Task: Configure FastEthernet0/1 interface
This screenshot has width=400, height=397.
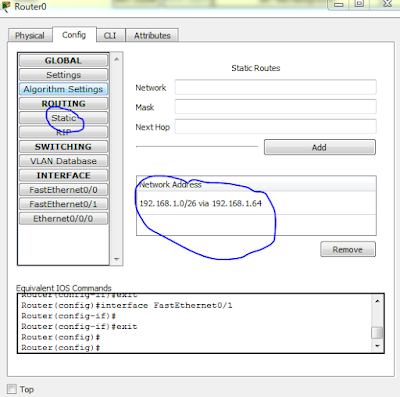Action: [x=63, y=204]
